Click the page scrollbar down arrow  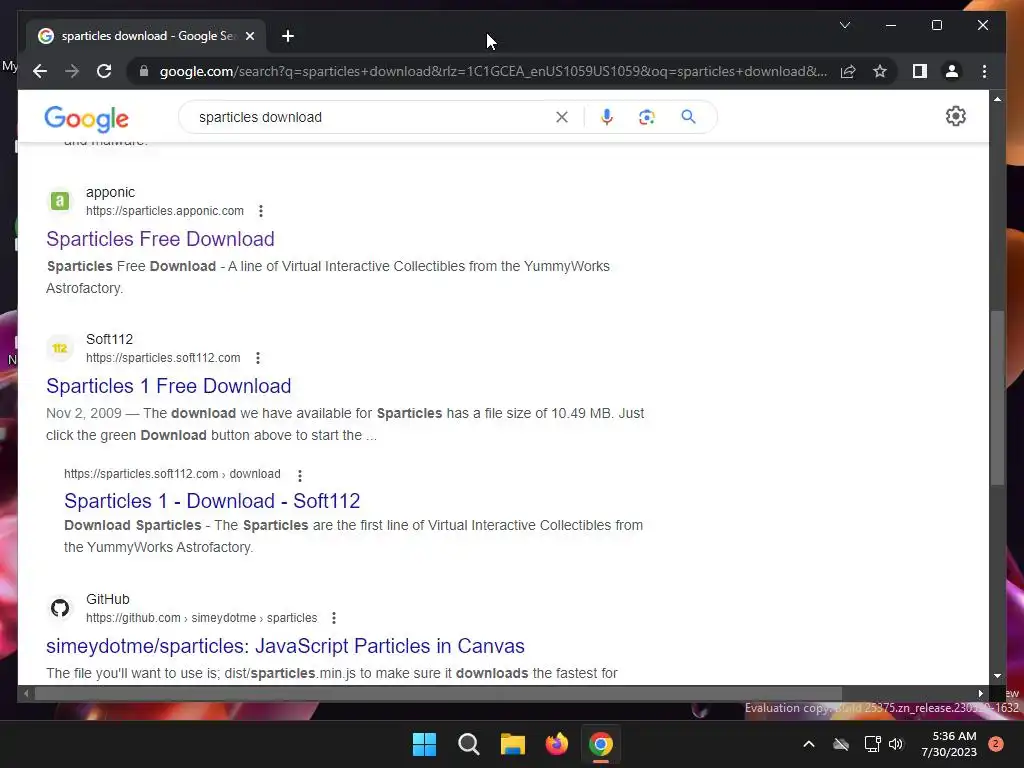point(997,676)
